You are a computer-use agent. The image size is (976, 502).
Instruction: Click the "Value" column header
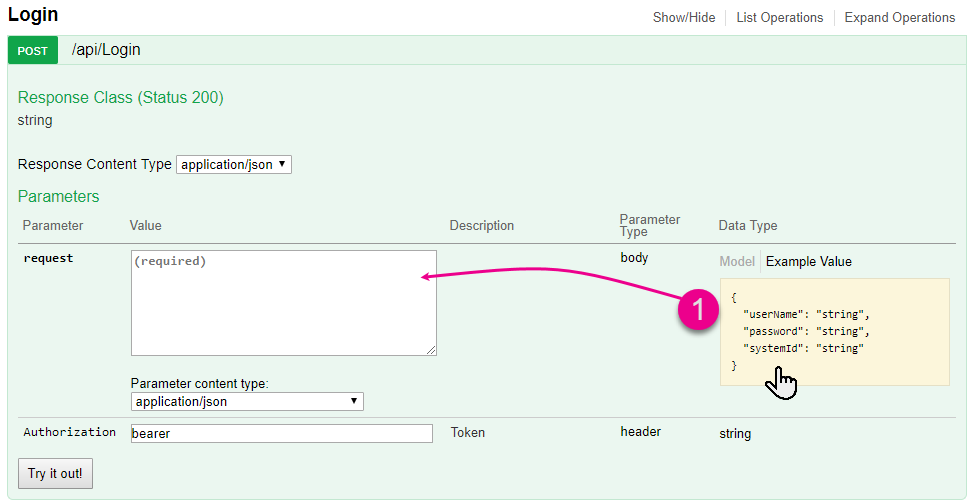(145, 225)
